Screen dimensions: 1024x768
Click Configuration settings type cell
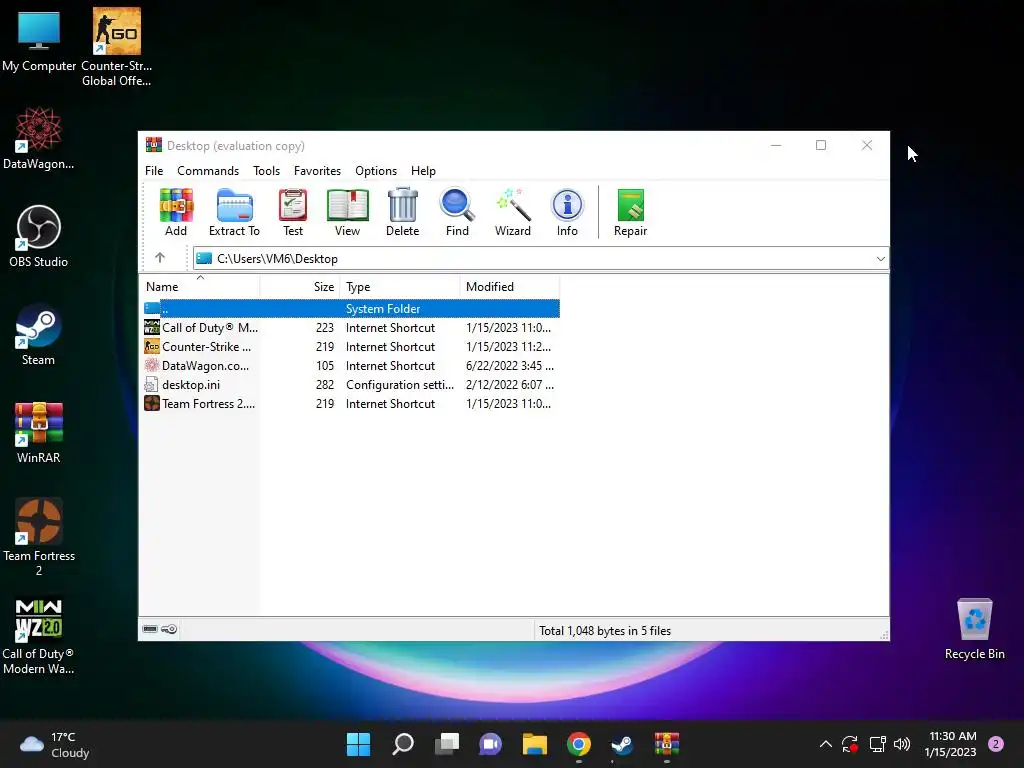tap(400, 385)
